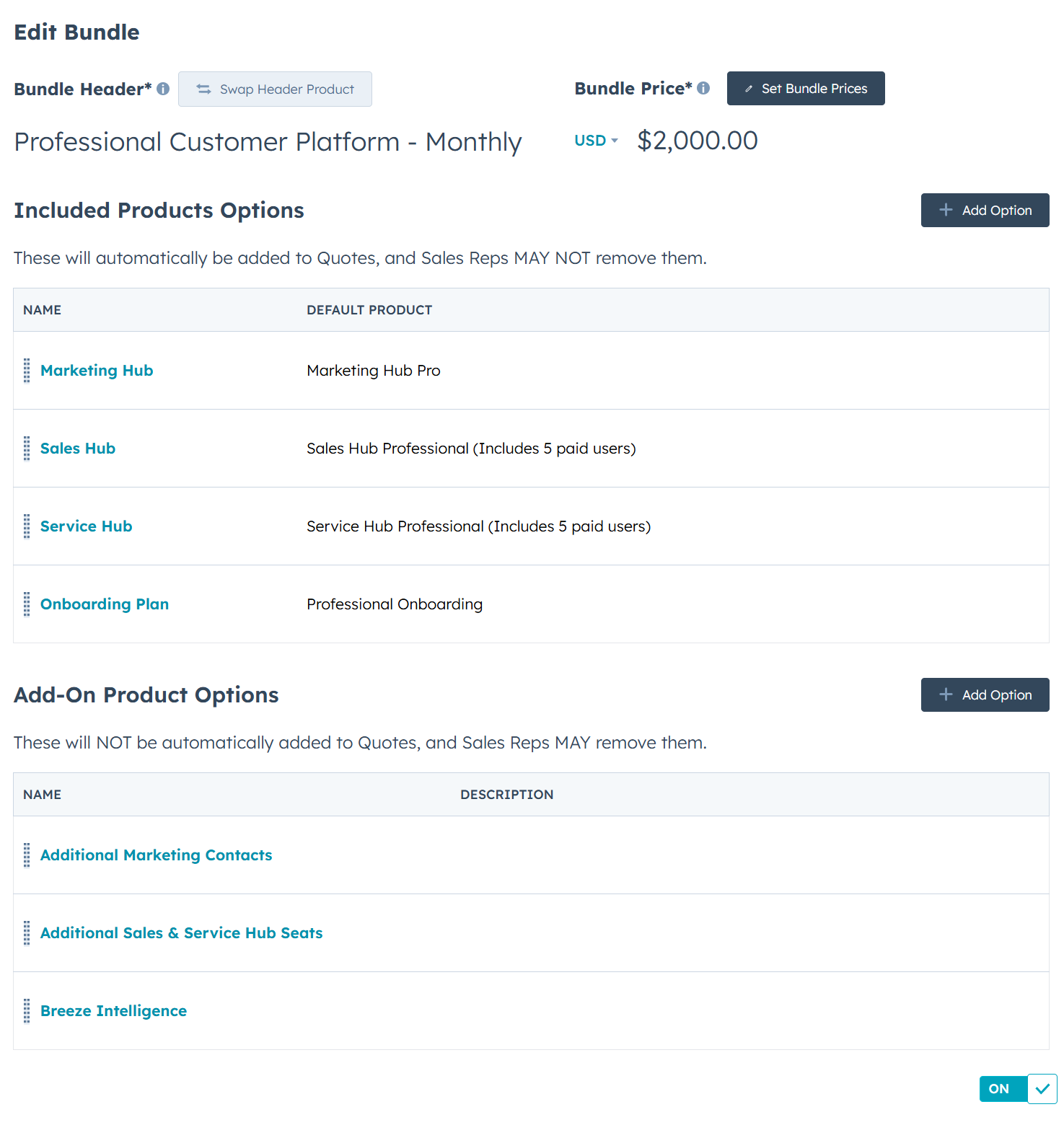This screenshot has height=1125, width=1064.
Task: Grab the drag handle beside Additional Marketing Contacts
Action: (27, 855)
